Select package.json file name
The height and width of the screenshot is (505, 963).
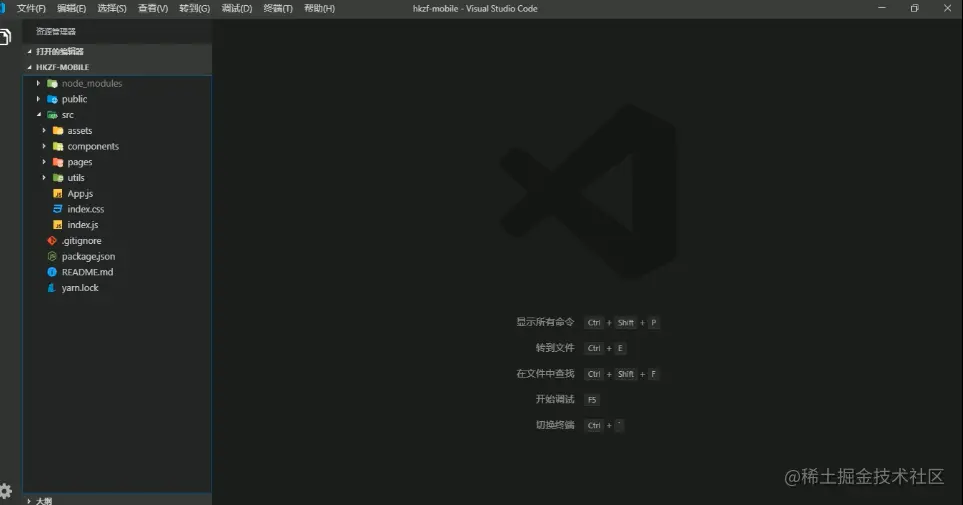click(x=88, y=256)
